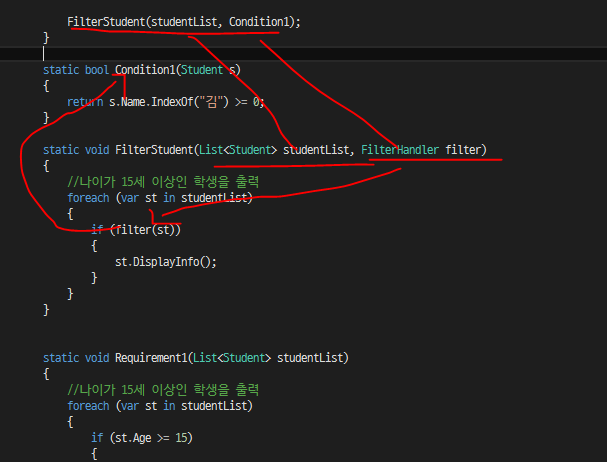Place the cursor on the highlighted empty line
607x462 pixels.
pos(304,54)
